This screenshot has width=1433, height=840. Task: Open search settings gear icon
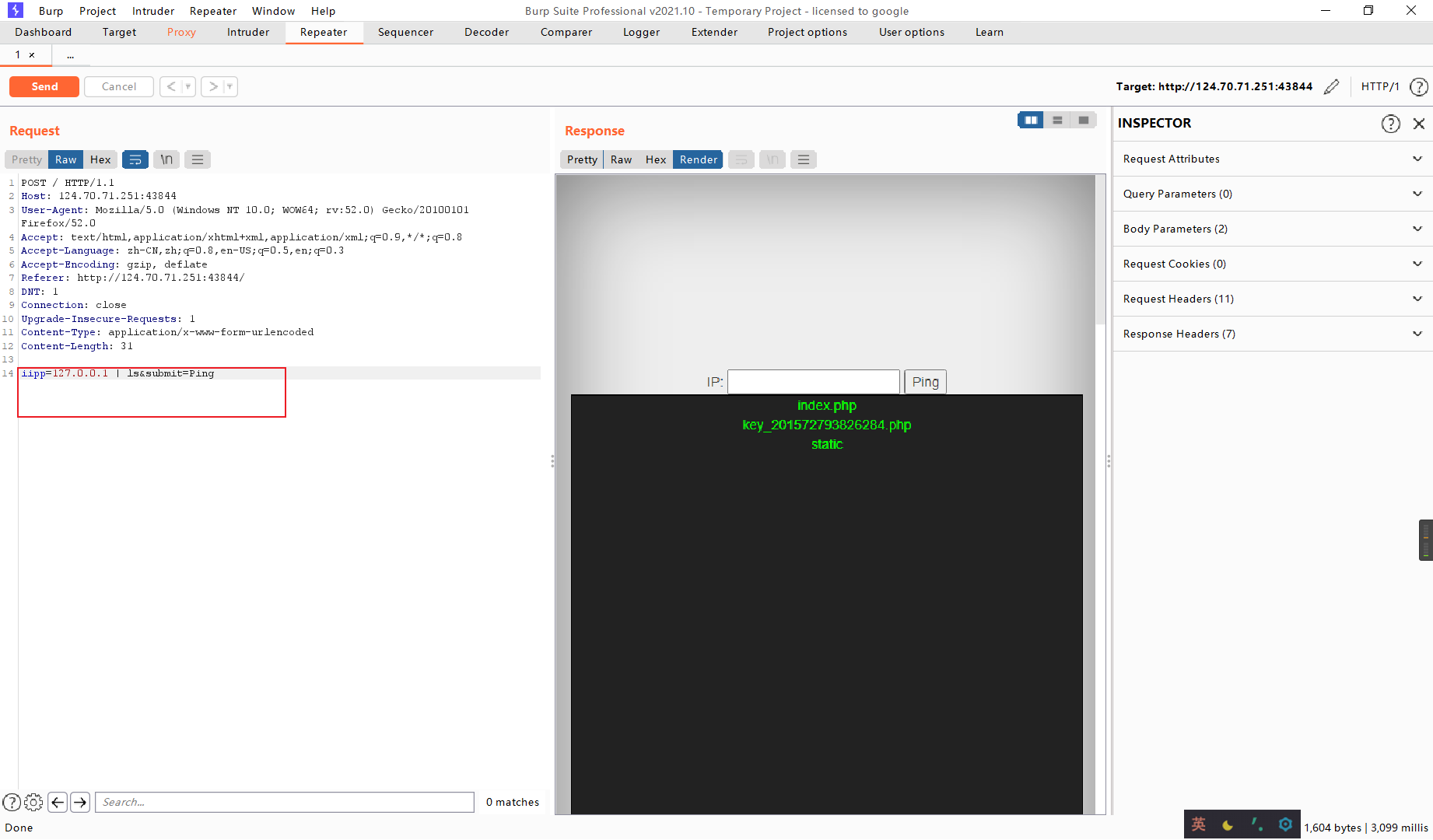coord(33,802)
